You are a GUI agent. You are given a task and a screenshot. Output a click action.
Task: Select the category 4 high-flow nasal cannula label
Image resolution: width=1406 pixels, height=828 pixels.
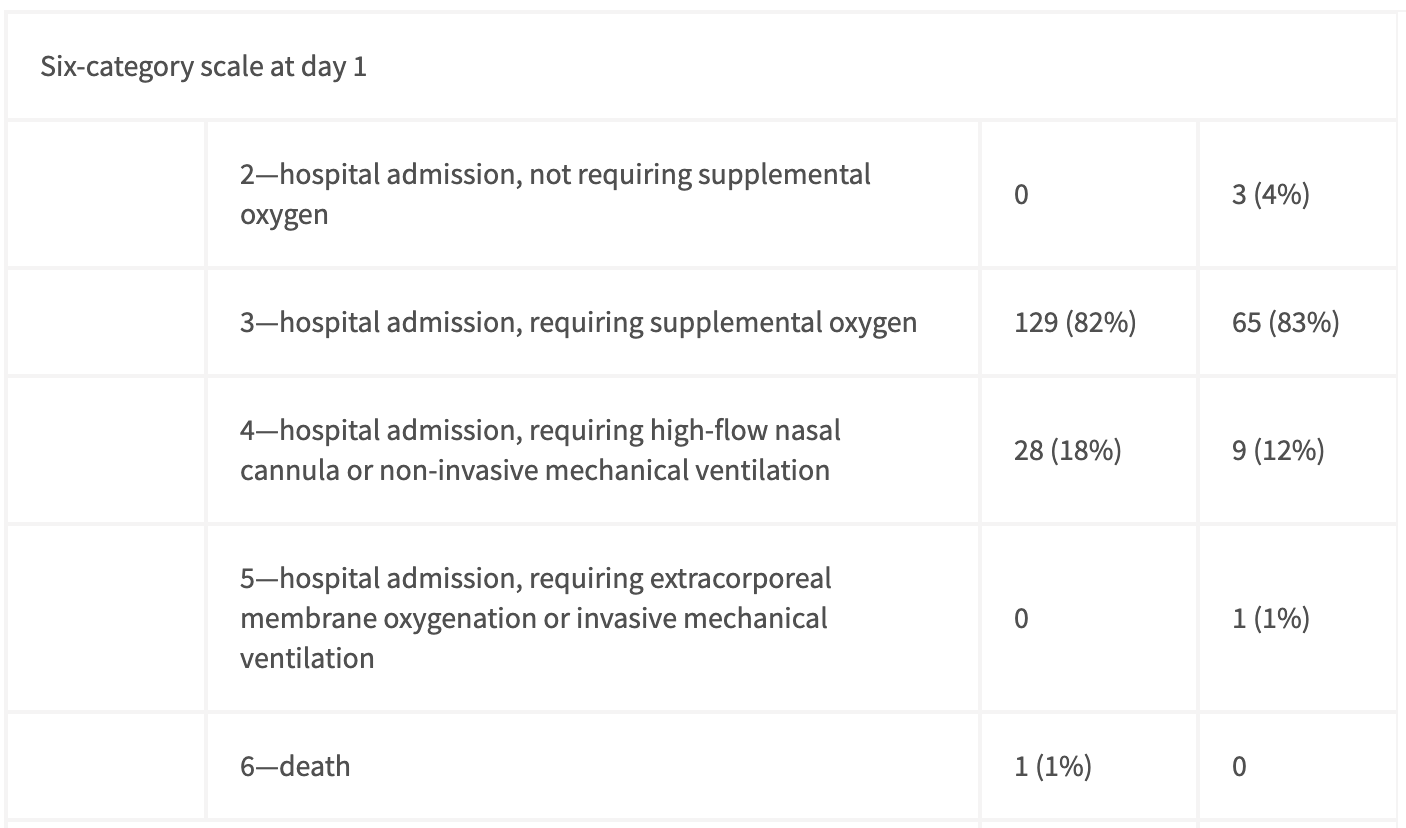coord(540,450)
